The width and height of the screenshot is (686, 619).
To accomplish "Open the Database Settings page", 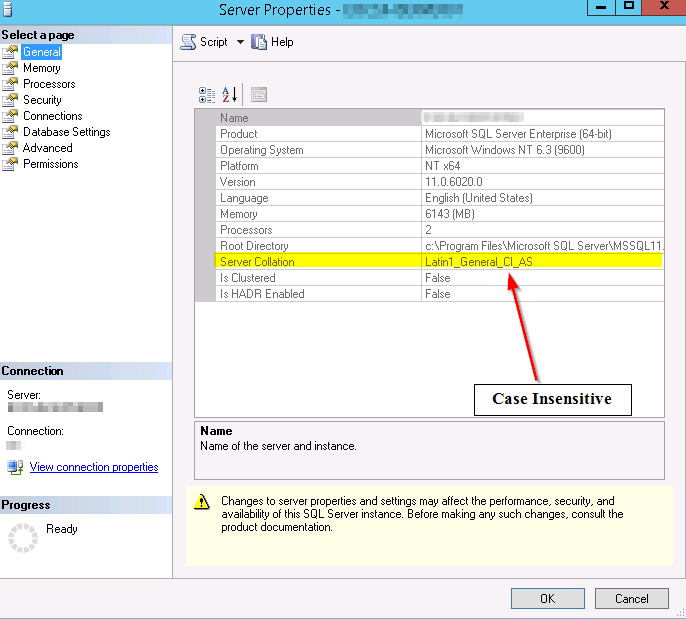I will click(x=66, y=132).
